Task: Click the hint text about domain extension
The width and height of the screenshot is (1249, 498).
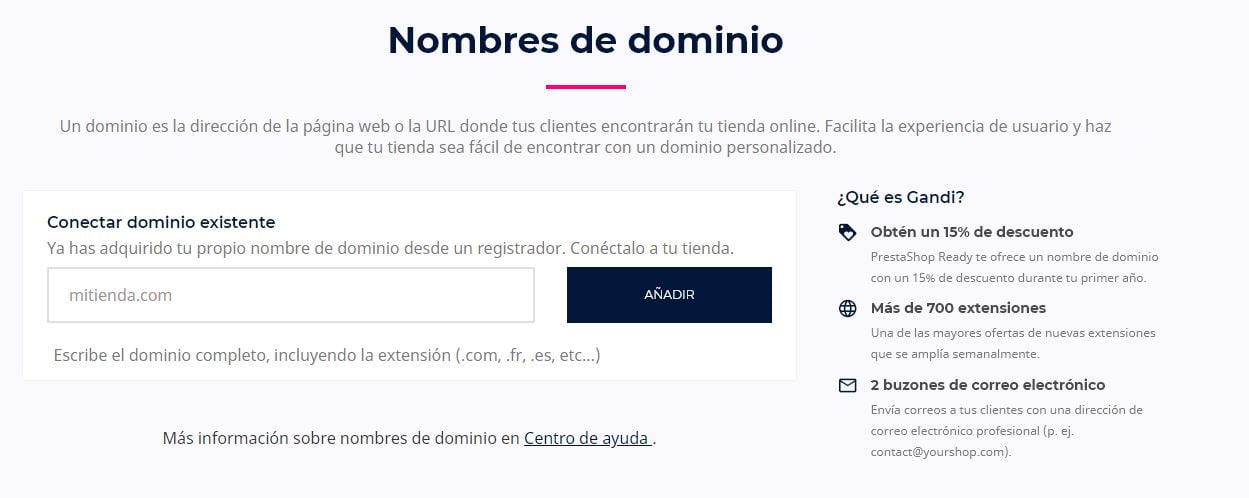Action: (327, 355)
